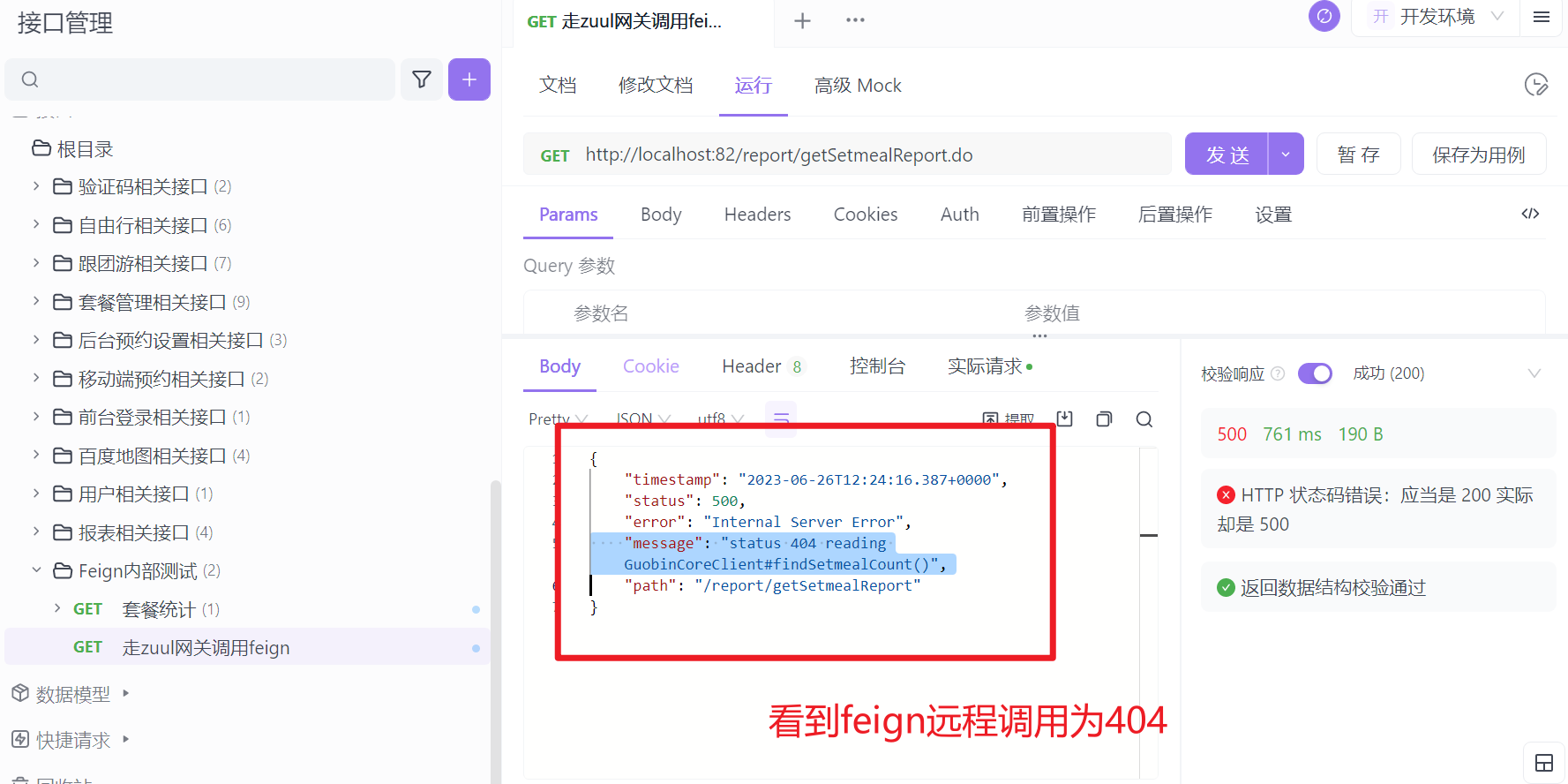The height and width of the screenshot is (784, 1568).
Task: Expand the 套餐管理相关接口 folder chevron
Action: click(36, 302)
